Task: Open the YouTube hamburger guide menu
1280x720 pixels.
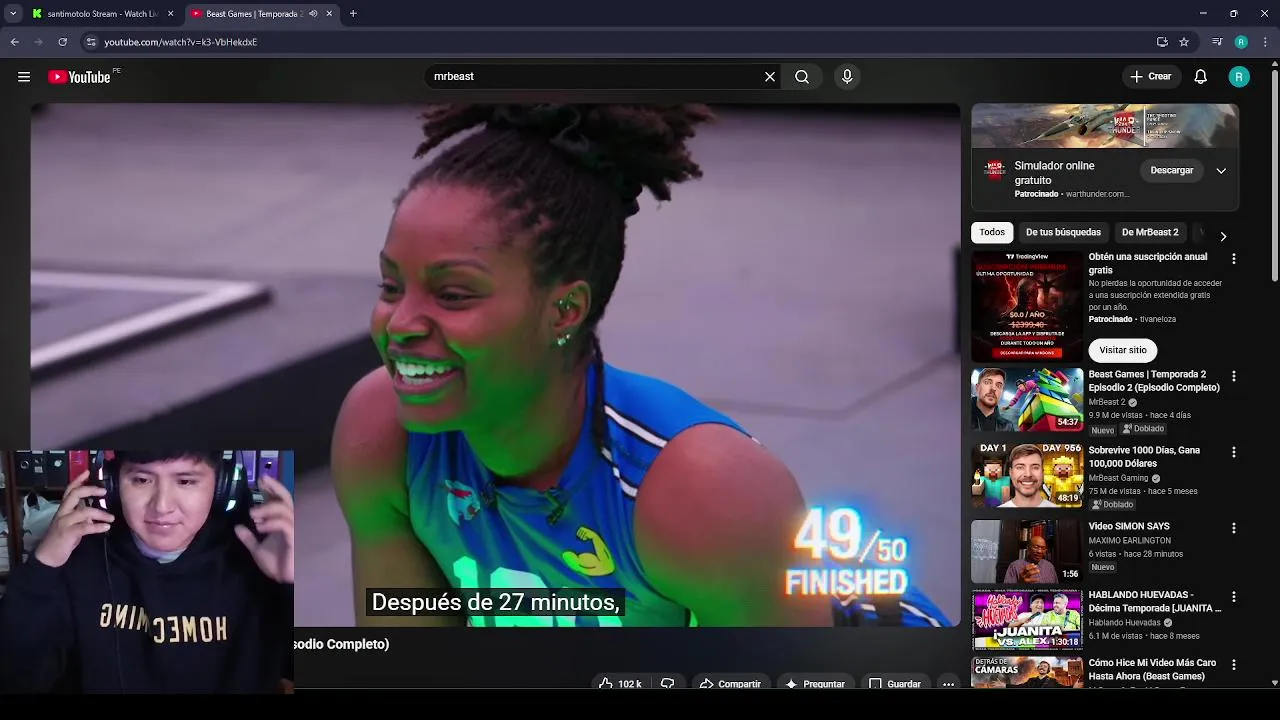Action: (24, 77)
